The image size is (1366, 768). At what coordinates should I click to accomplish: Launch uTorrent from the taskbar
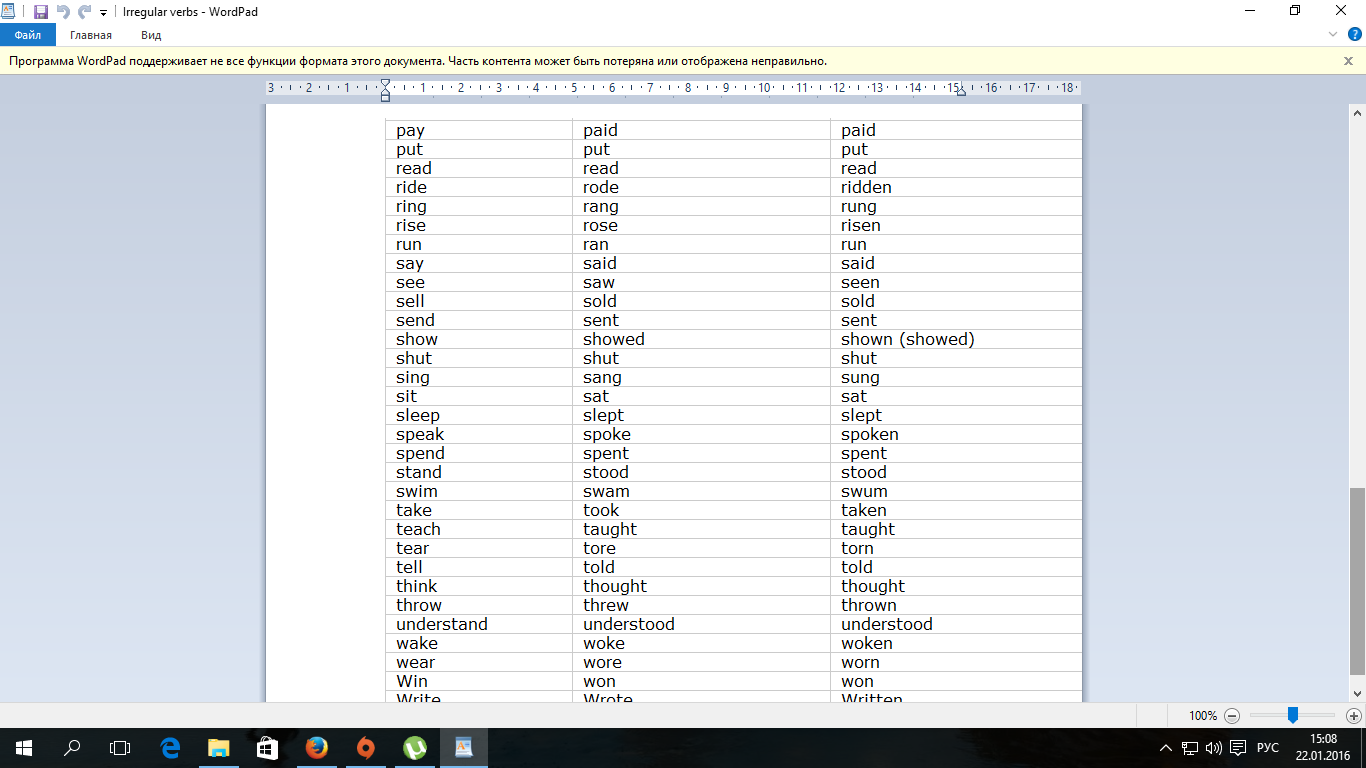tap(414, 747)
